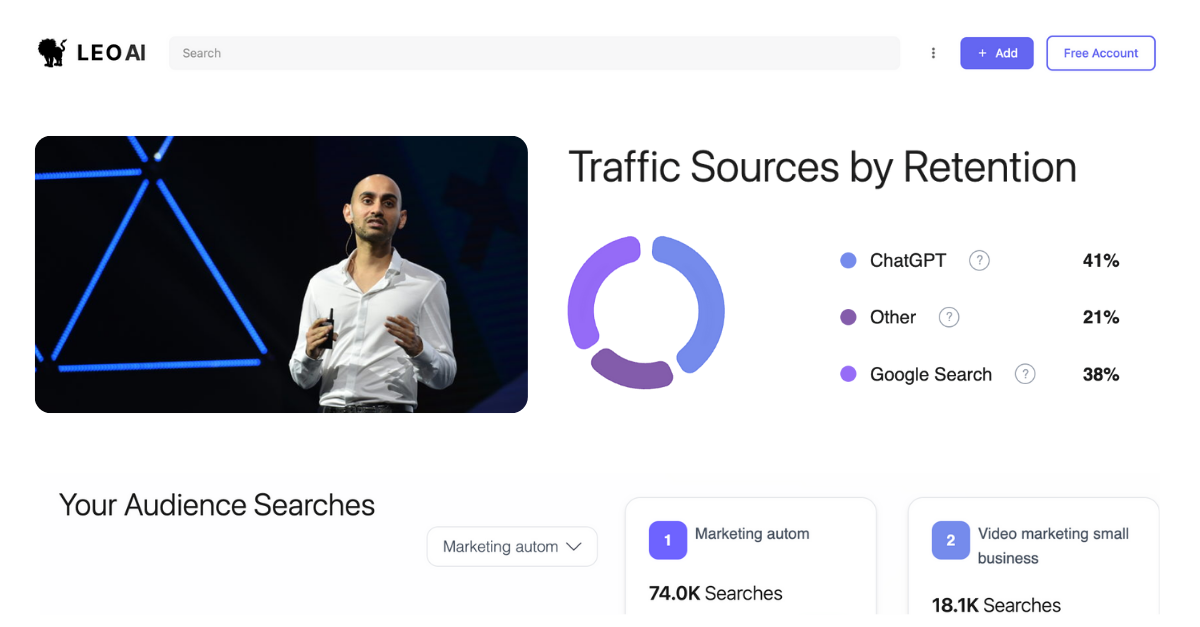Click the number 1 rank badge
The image size is (1200, 627).
(668, 540)
